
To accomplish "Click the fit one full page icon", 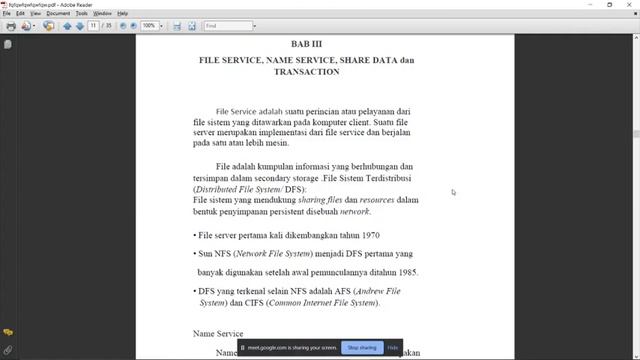I will (x=192, y=26).
